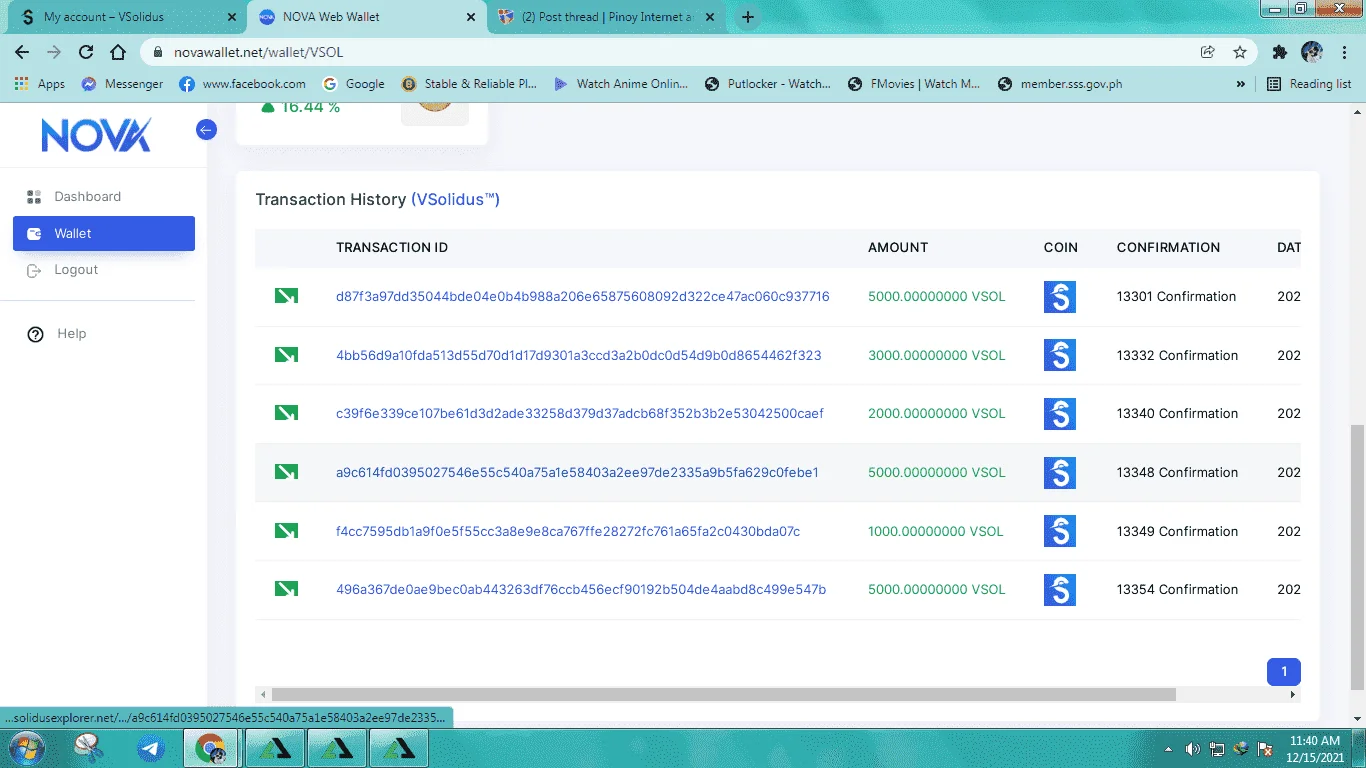1366x768 pixels.
Task: Click the 1000.00000000 VSOL amount
Action: tap(935, 531)
